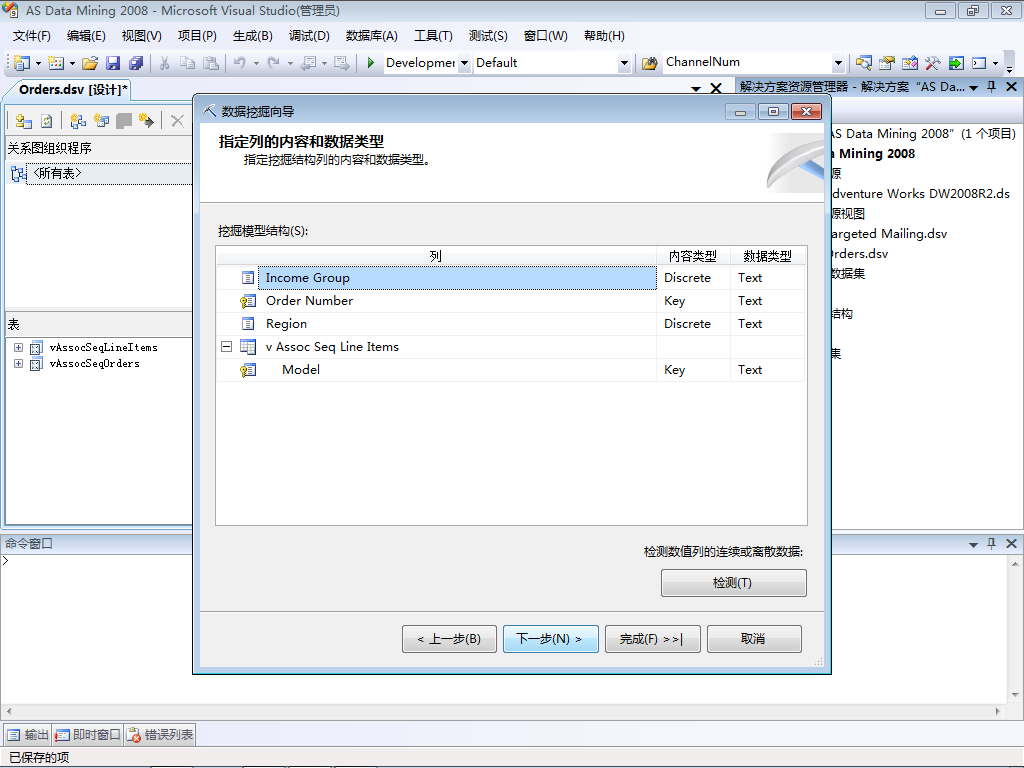The width and height of the screenshot is (1024, 768).
Task: Click the 完成(F) finish button
Action: point(652,639)
